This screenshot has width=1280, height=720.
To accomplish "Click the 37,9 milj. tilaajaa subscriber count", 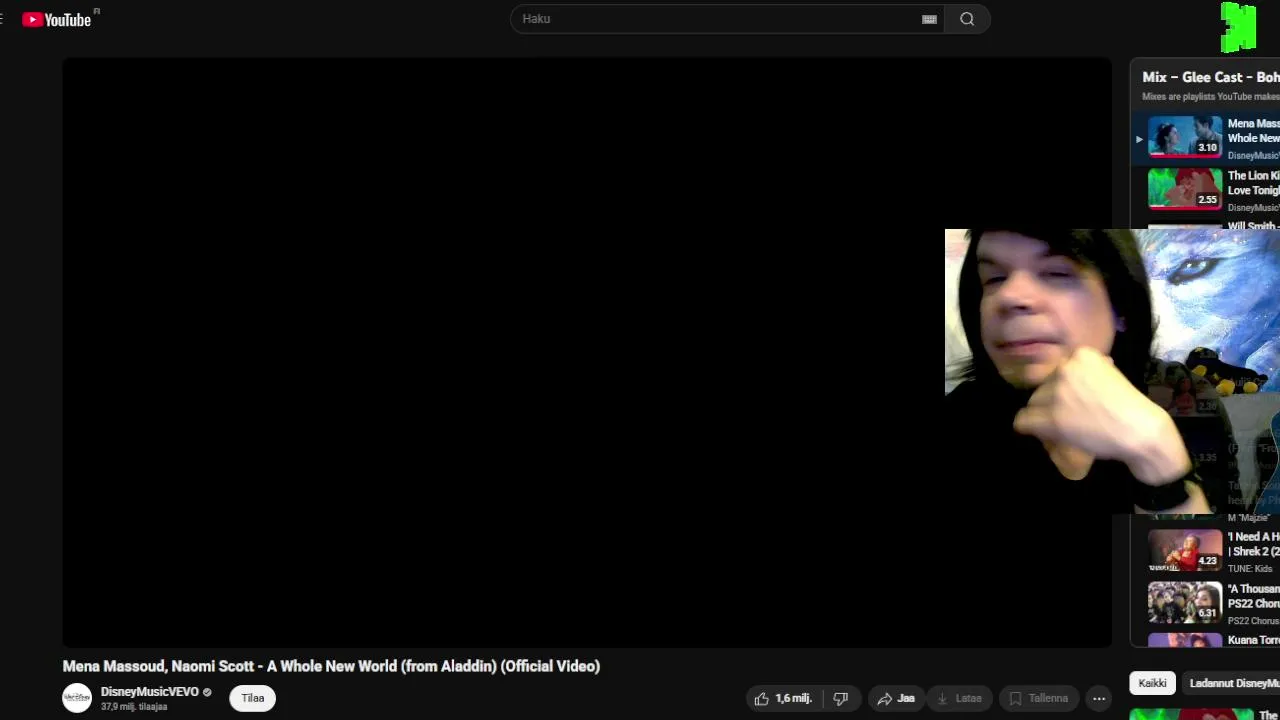I will (x=134, y=707).
